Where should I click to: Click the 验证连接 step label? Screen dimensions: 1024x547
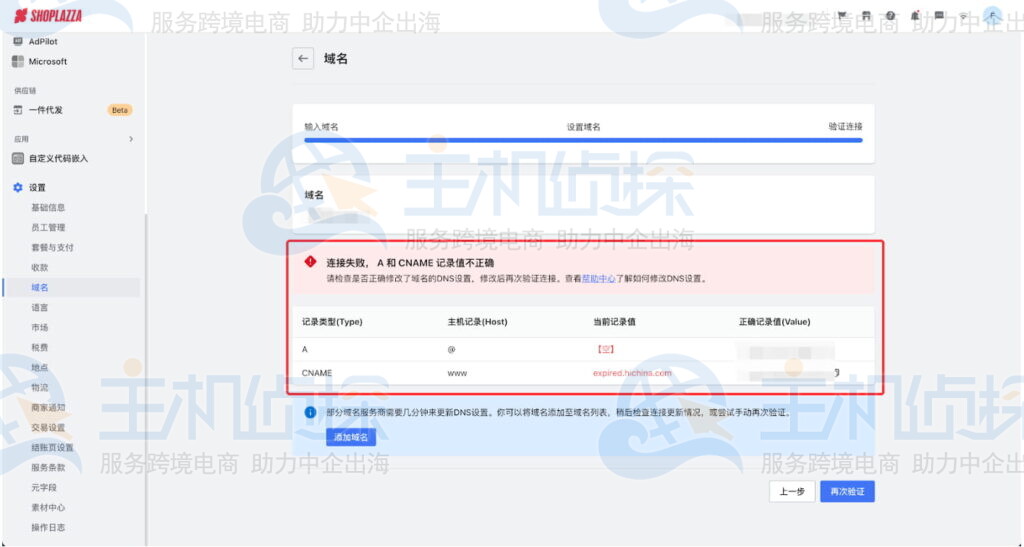(x=845, y=127)
